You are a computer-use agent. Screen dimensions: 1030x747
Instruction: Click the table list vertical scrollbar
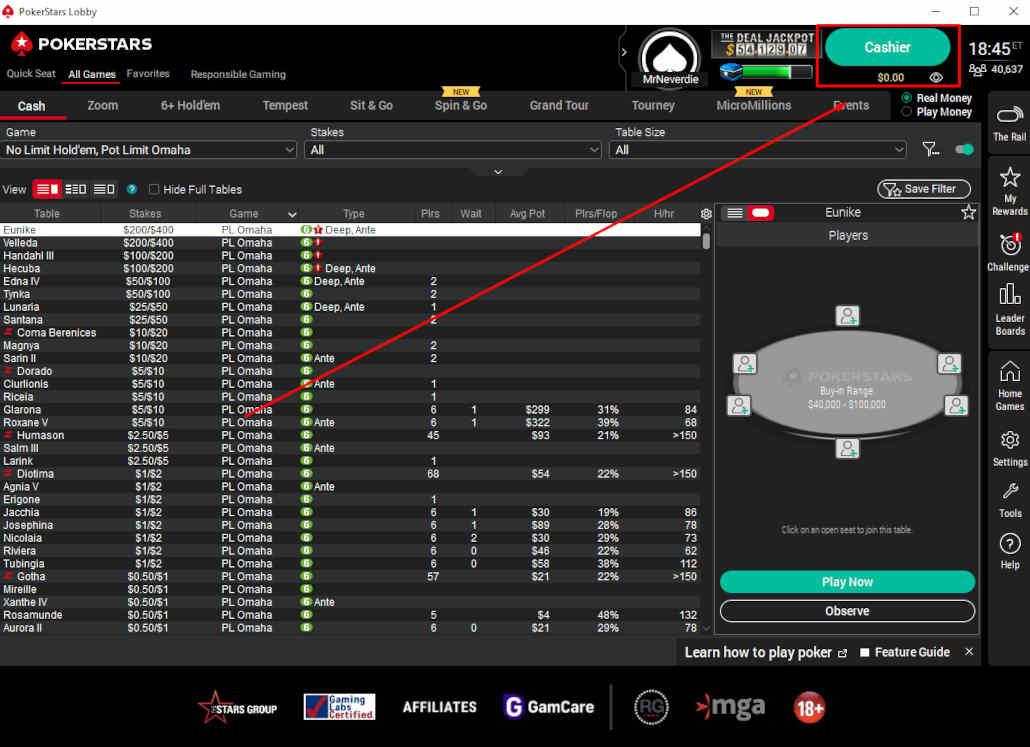click(706, 240)
